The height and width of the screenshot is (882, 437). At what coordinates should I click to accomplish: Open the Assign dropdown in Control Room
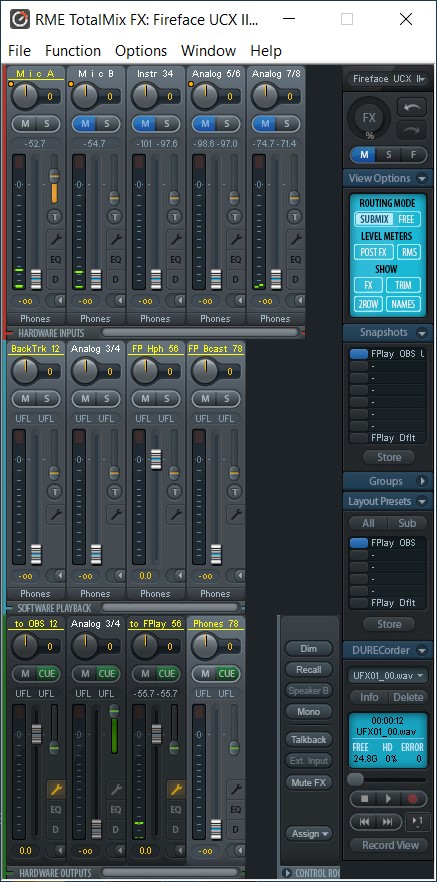pyautogui.click(x=309, y=834)
